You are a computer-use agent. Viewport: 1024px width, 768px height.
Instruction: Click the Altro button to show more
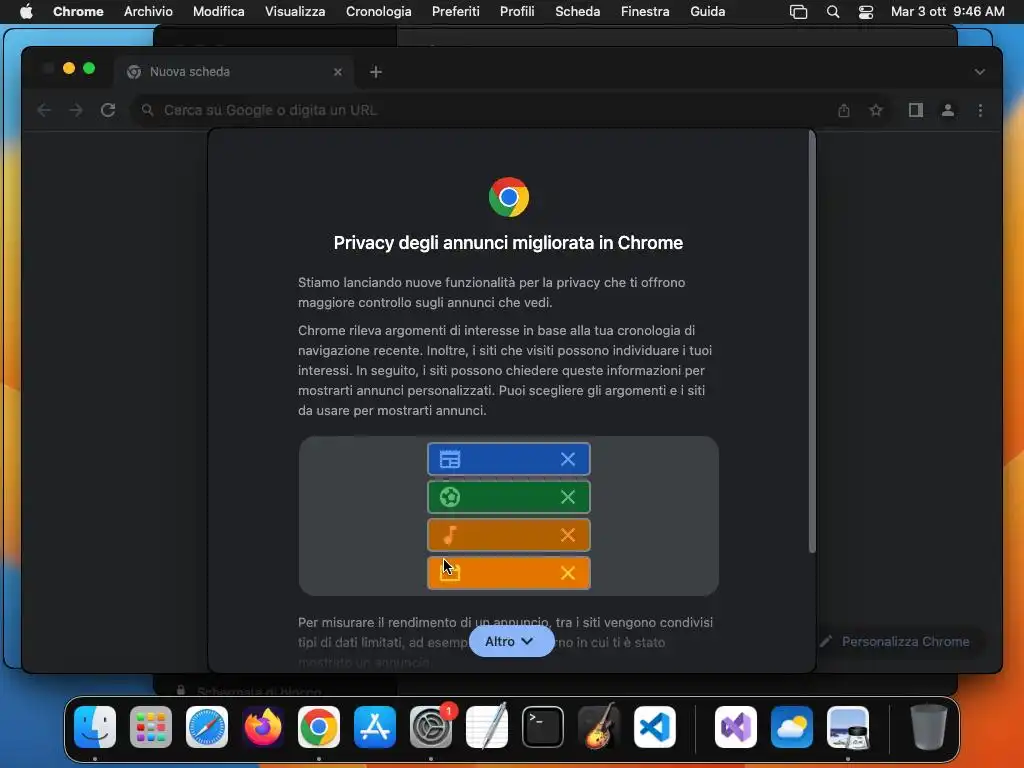pyautogui.click(x=511, y=641)
